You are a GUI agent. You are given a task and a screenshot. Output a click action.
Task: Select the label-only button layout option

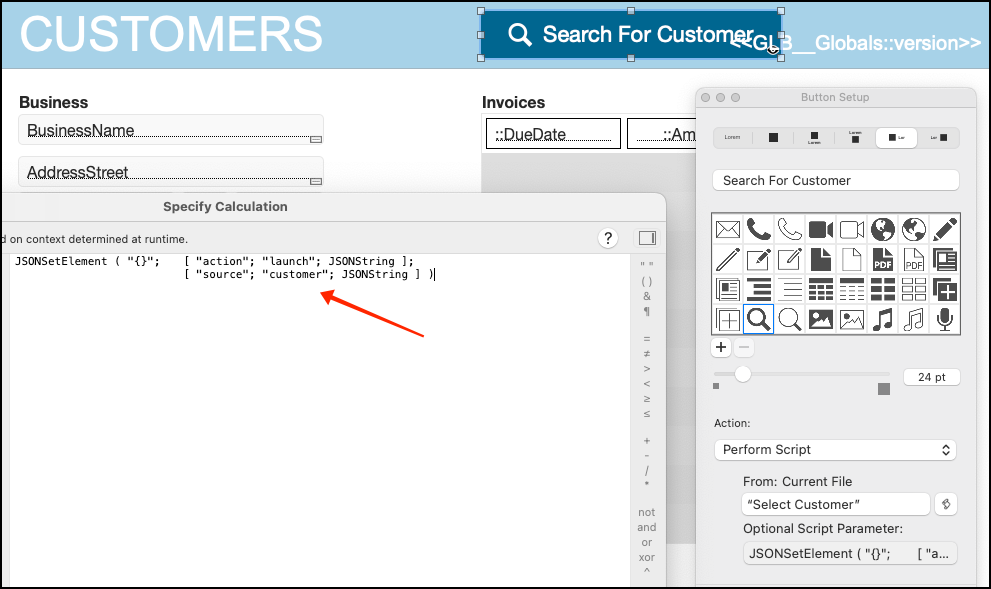click(x=733, y=137)
